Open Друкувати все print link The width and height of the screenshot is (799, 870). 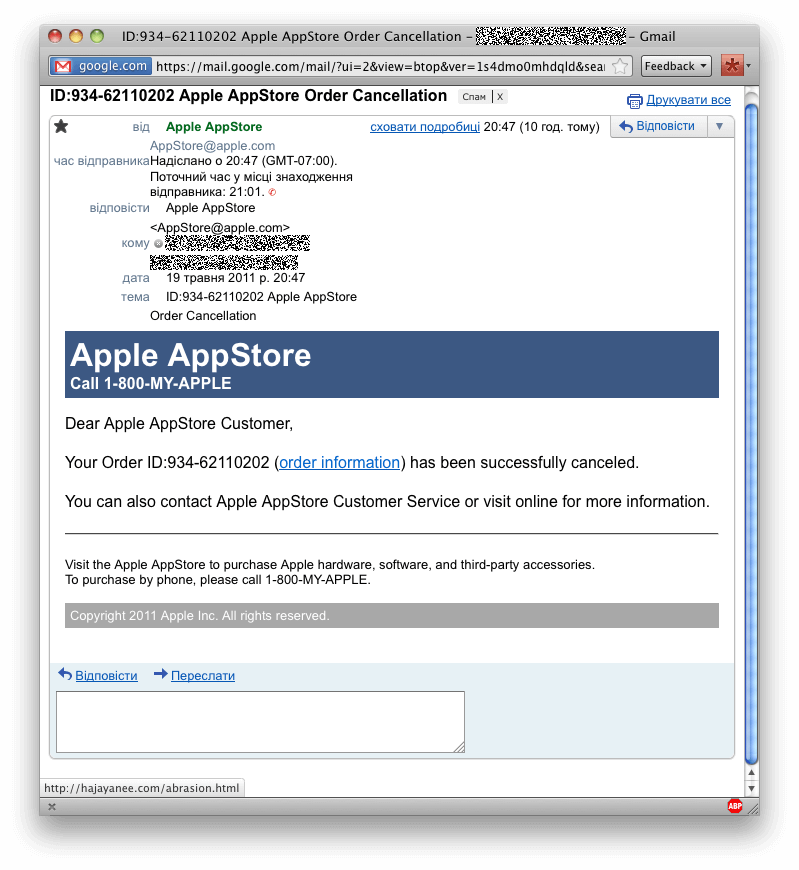point(688,100)
